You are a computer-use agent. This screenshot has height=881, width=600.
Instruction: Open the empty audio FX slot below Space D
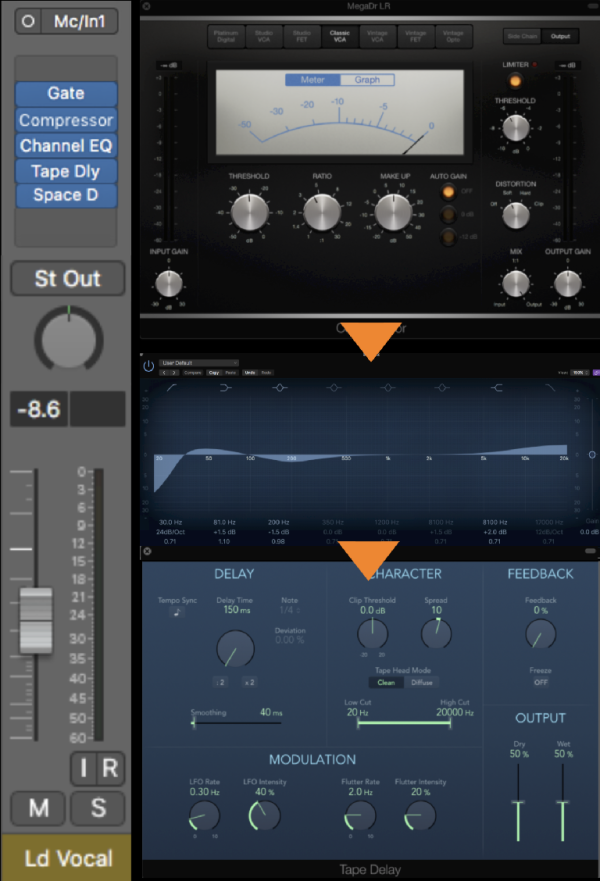click(x=66, y=228)
